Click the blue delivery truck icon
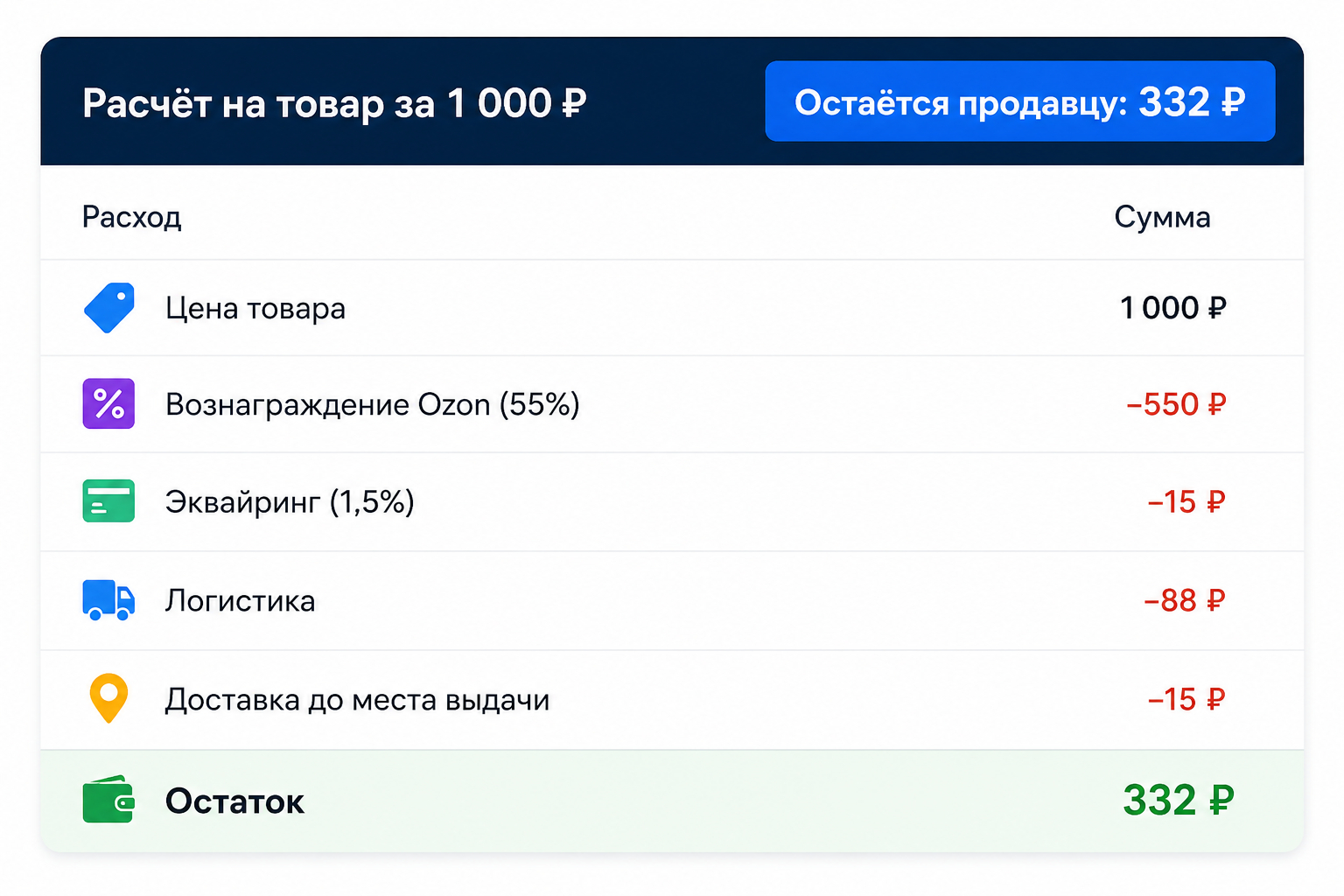 (x=108, y=600)
